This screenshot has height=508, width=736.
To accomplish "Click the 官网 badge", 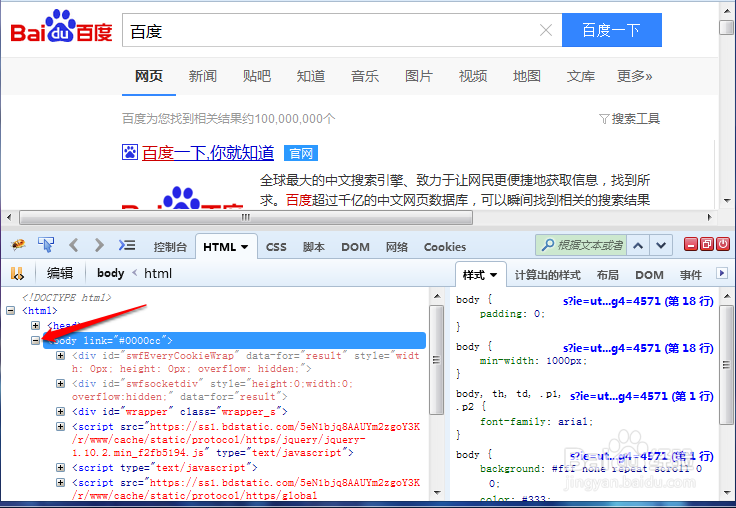I will (301, 153).
